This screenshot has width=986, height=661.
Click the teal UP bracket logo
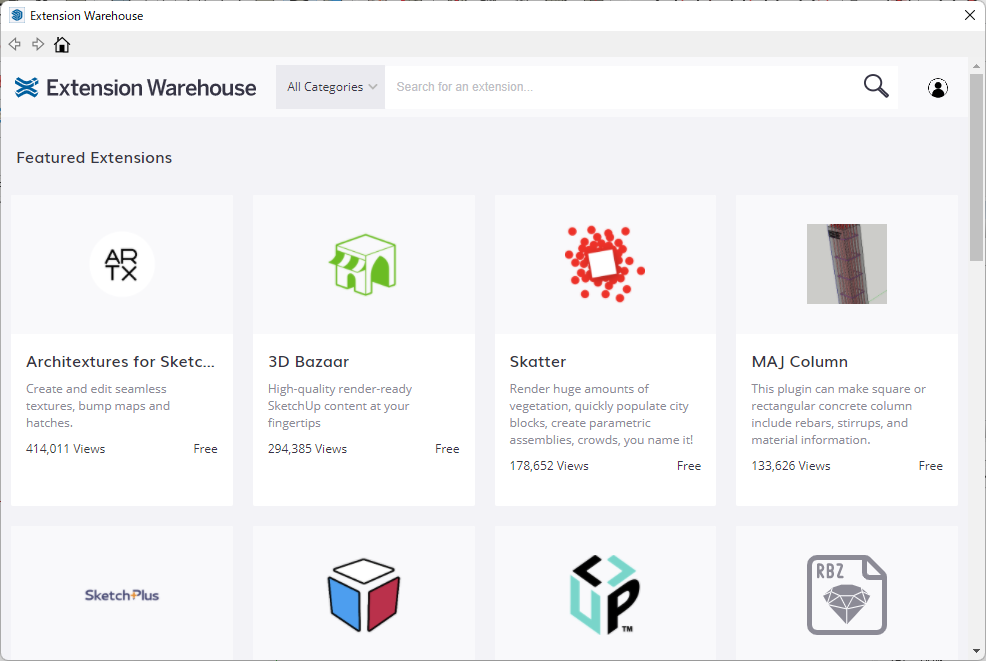[x=605, y=595]
